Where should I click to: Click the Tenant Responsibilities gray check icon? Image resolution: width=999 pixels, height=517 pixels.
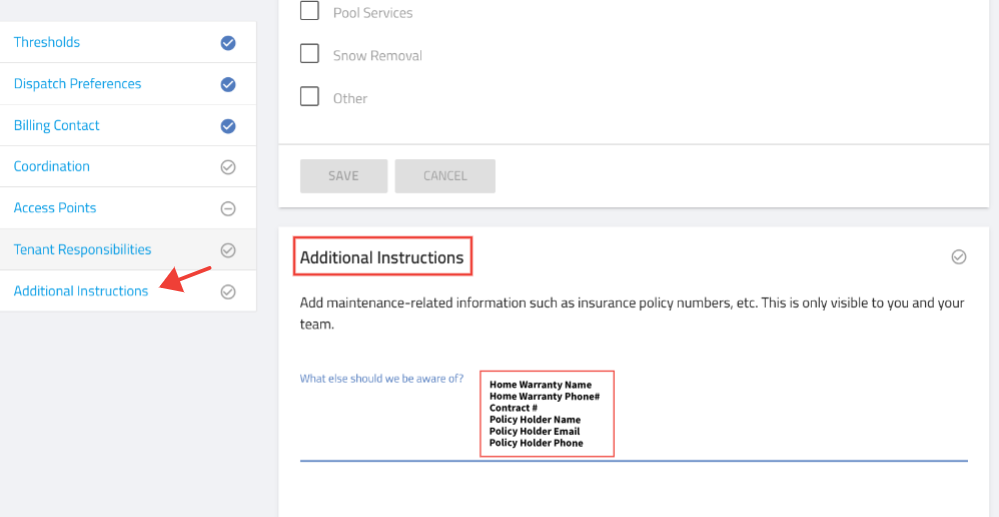tap(228, 250)
